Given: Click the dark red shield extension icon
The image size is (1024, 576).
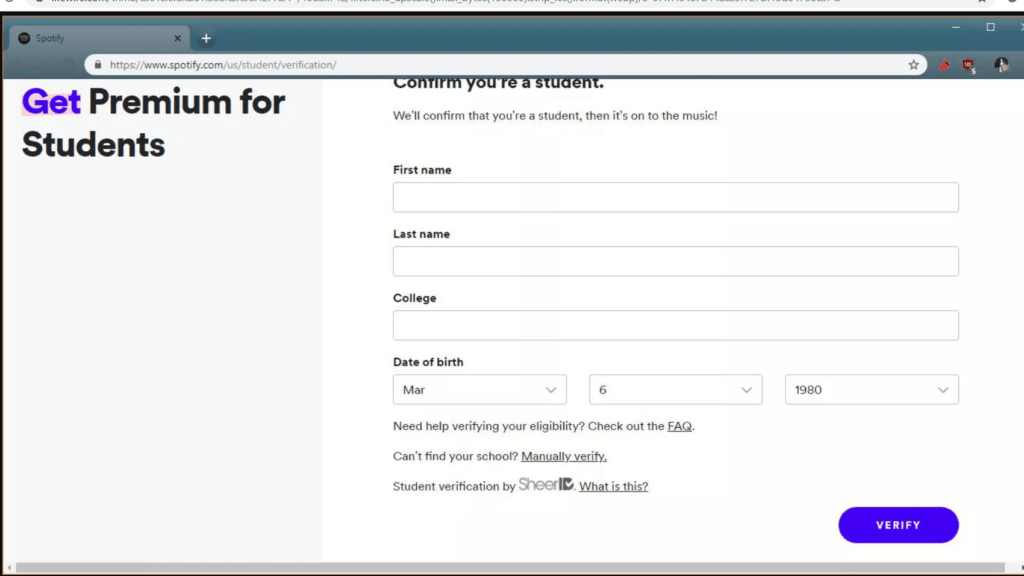Looking at the screenshot, I should 968,65.
